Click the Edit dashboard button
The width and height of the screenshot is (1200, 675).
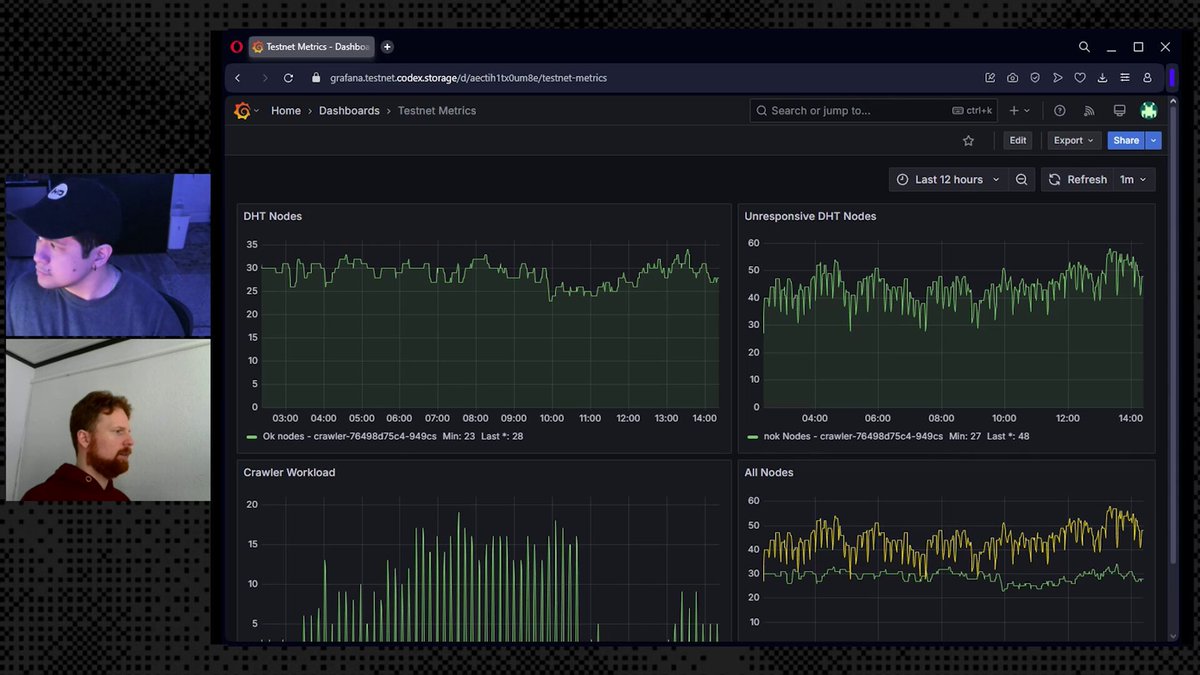1018,141
